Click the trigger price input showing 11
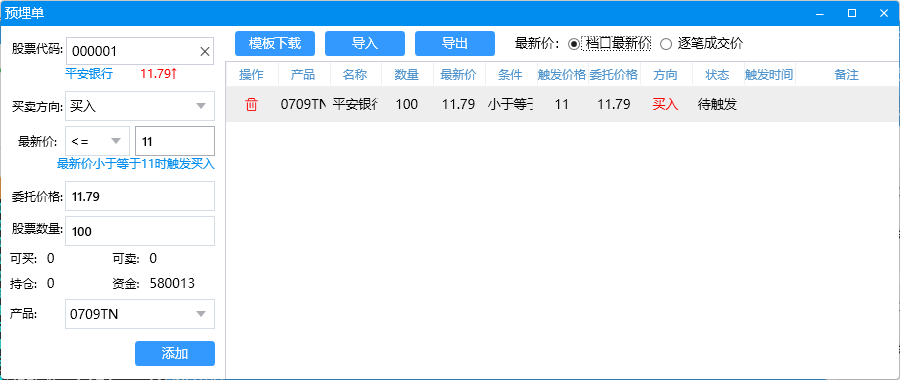This screenshot has width=900, height=380. click(175, 141)
